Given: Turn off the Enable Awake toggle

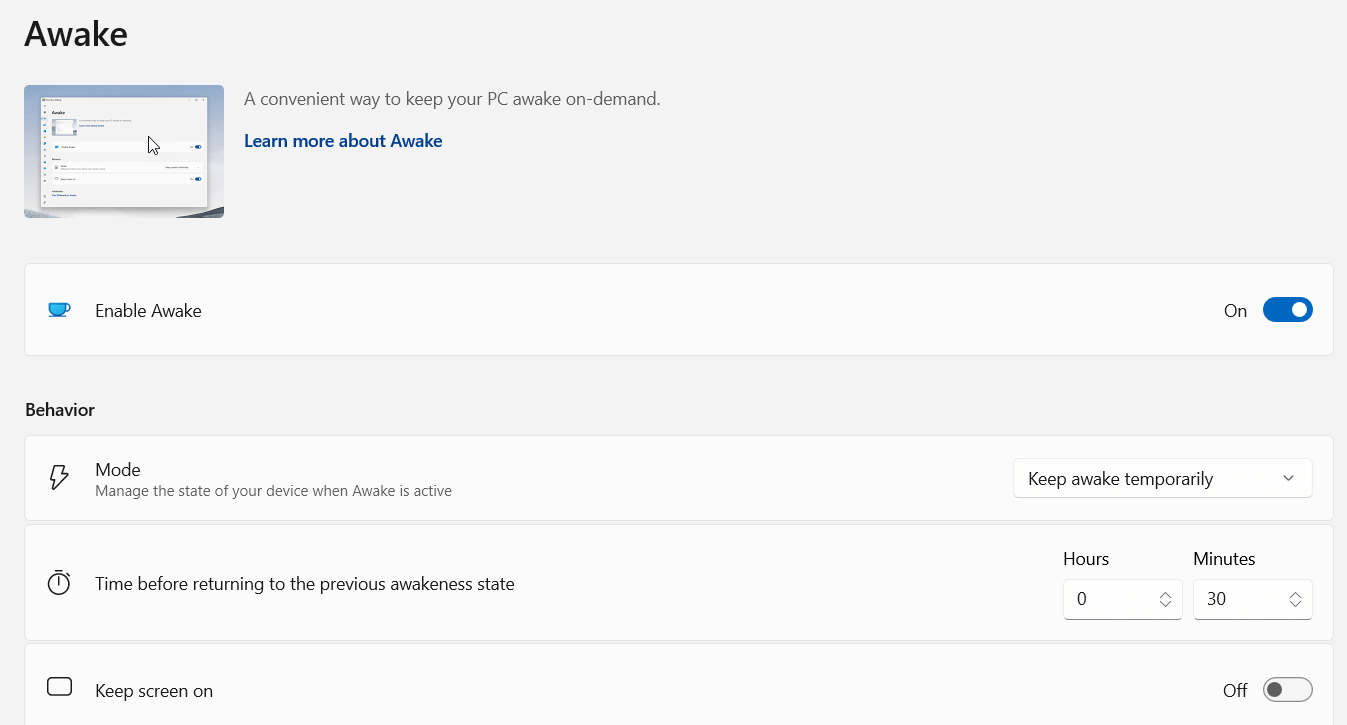Looking at the screenshot, I should tap(1288, 310).
